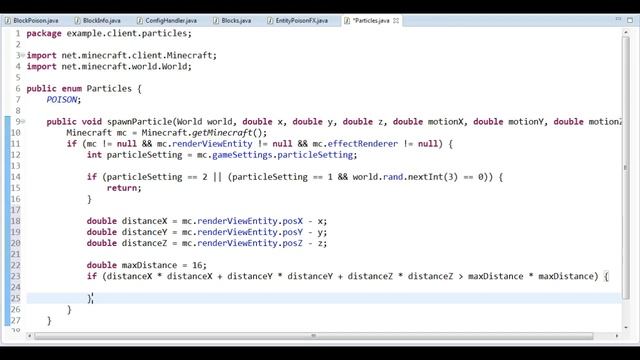Switch to the BlockInfo.java tab

98,20
